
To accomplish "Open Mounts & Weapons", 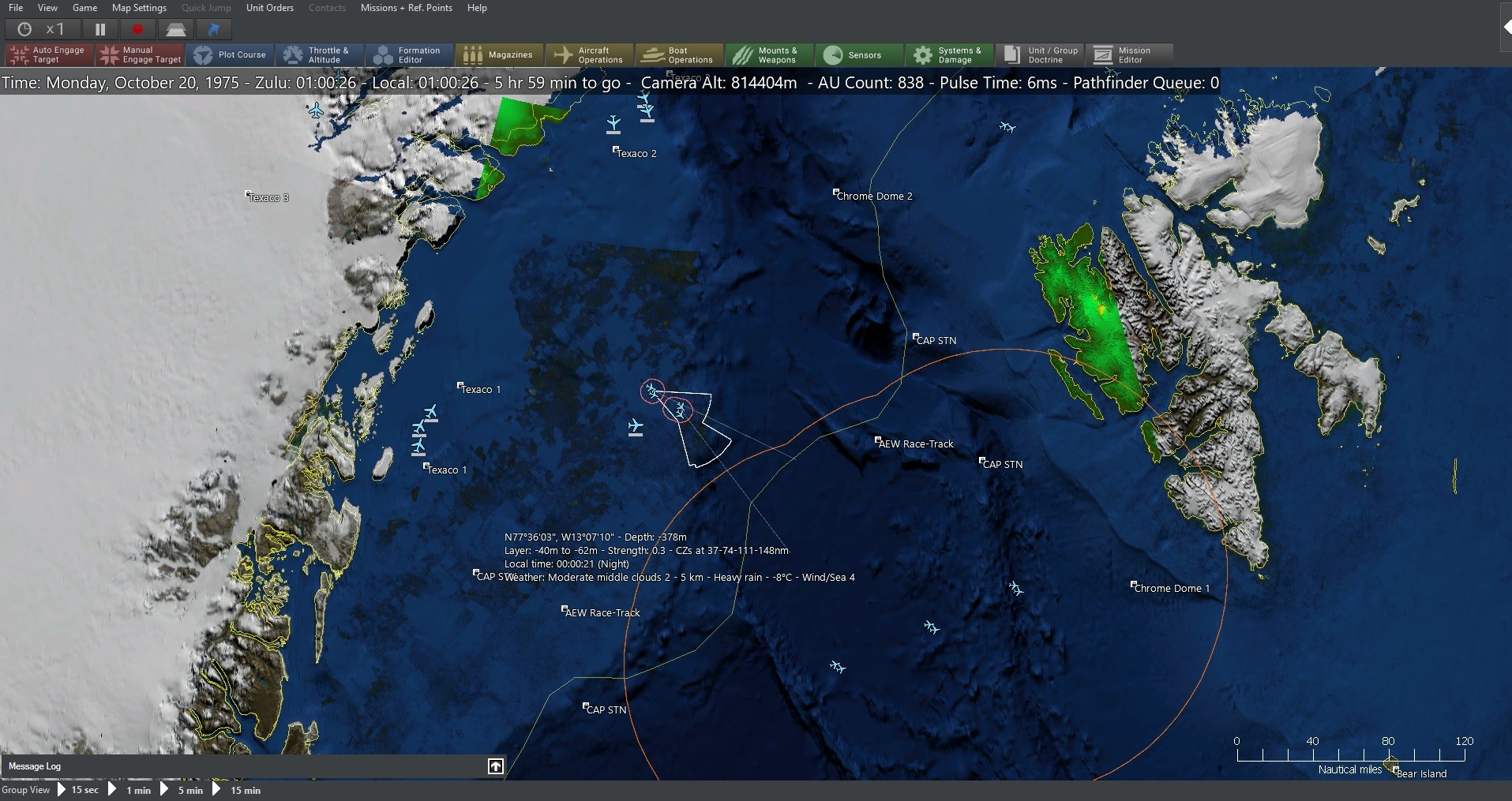I will (x=767, y=54).
